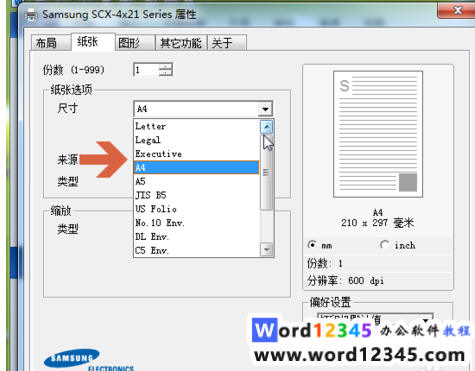Select the mm unit radio button

(312, 245)
